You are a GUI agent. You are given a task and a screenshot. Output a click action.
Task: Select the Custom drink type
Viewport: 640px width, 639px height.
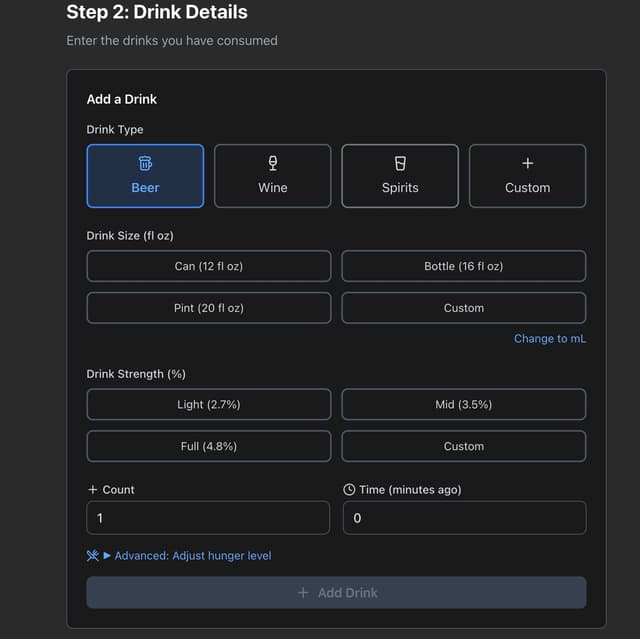pos(527,176)
